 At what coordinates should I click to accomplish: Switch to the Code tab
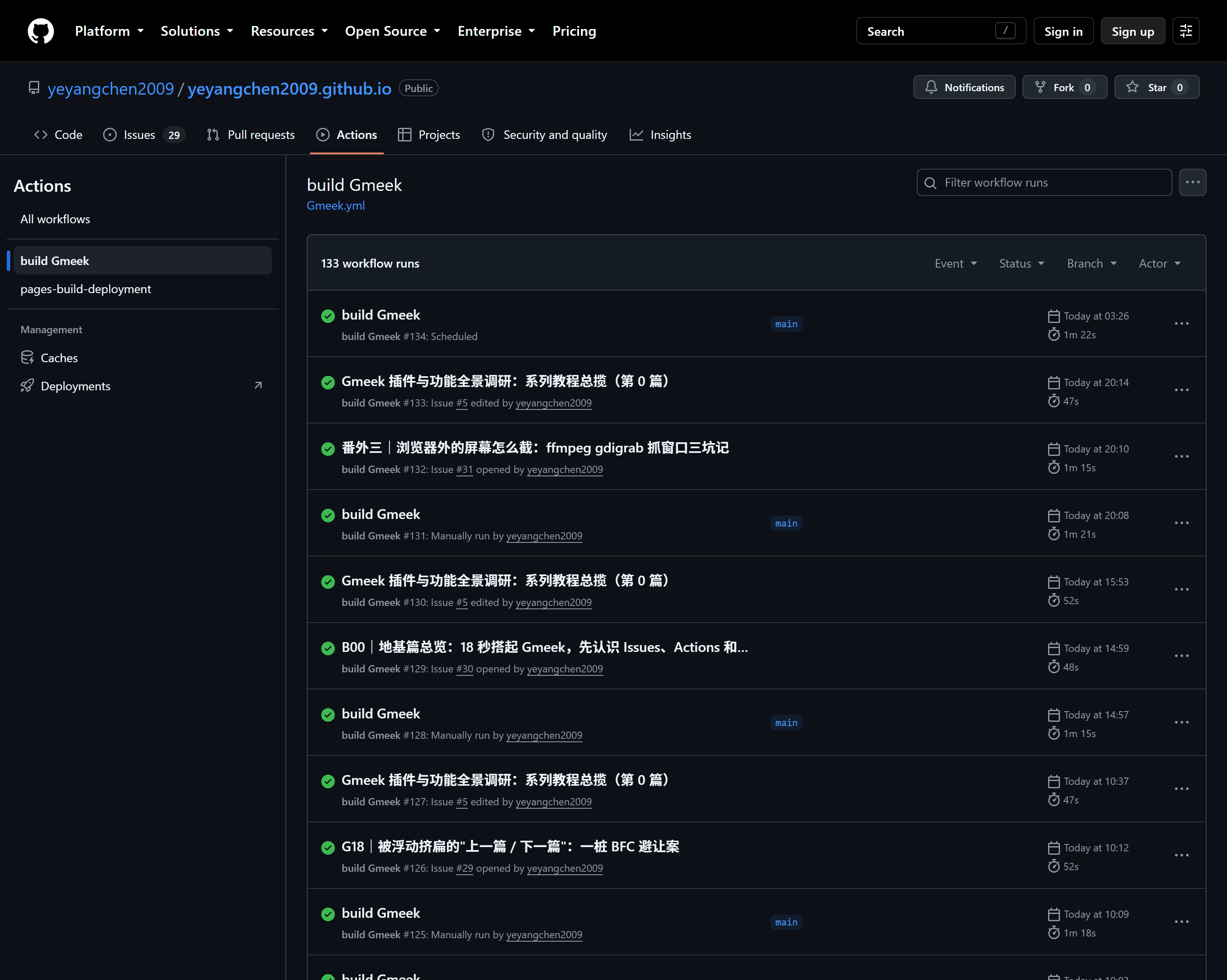coord(58,135)
